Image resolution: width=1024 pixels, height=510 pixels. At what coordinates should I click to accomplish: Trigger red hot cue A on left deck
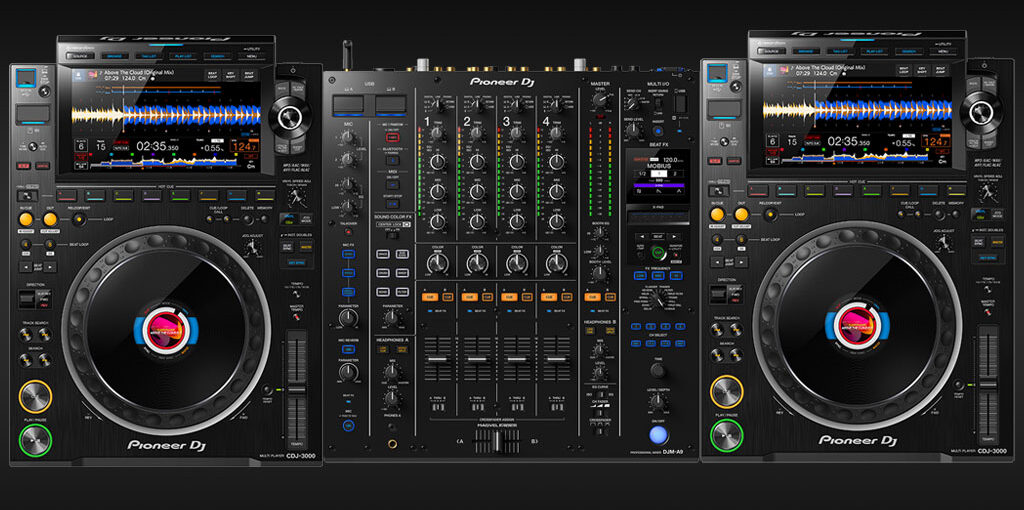pyautogui.click(x=67, y=195)
